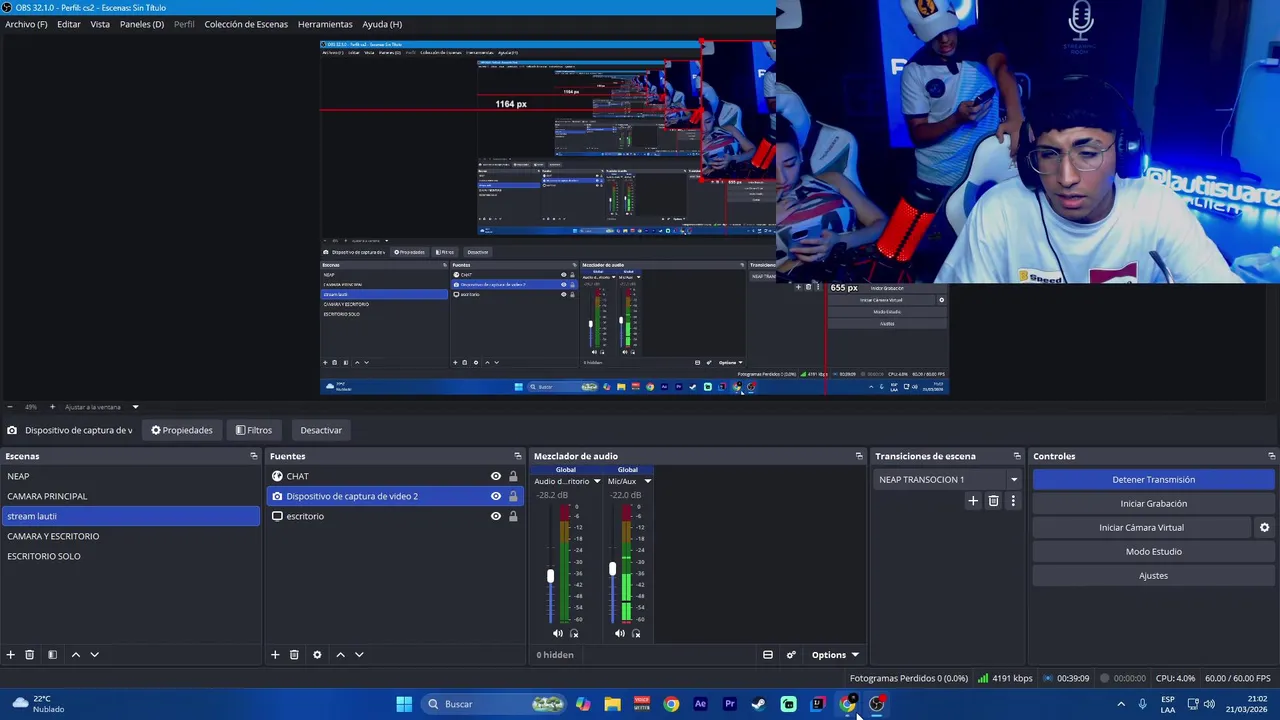
Task: Toggle visibility of CHAT source
Action: pos(495,476)
